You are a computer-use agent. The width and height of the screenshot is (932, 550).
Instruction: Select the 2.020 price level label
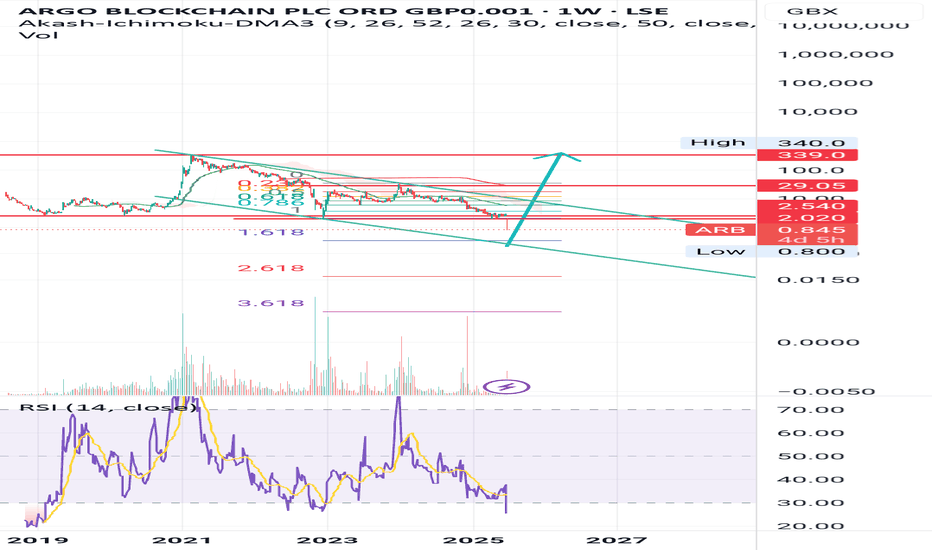point(807,218)
